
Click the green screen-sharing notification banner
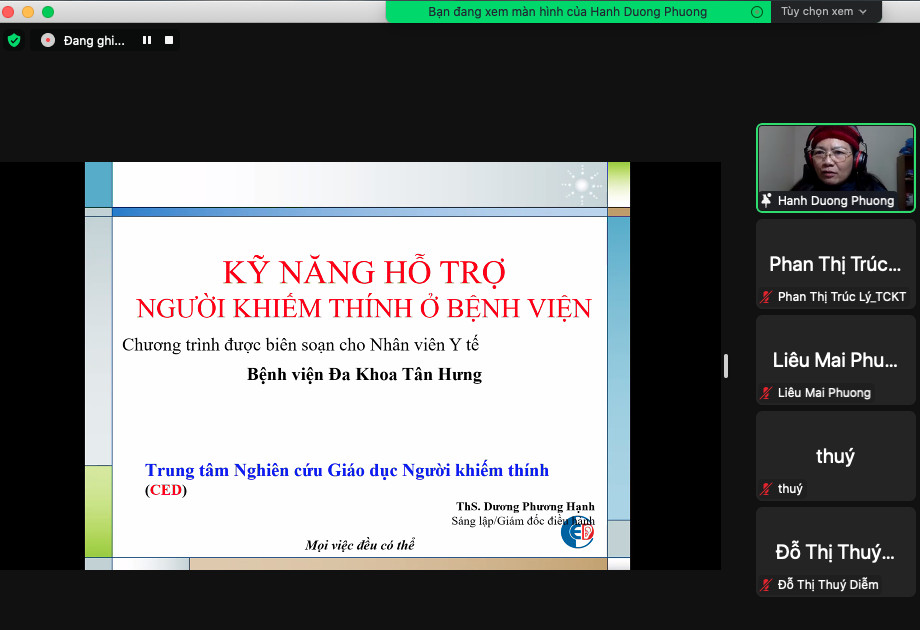point(567,12)
